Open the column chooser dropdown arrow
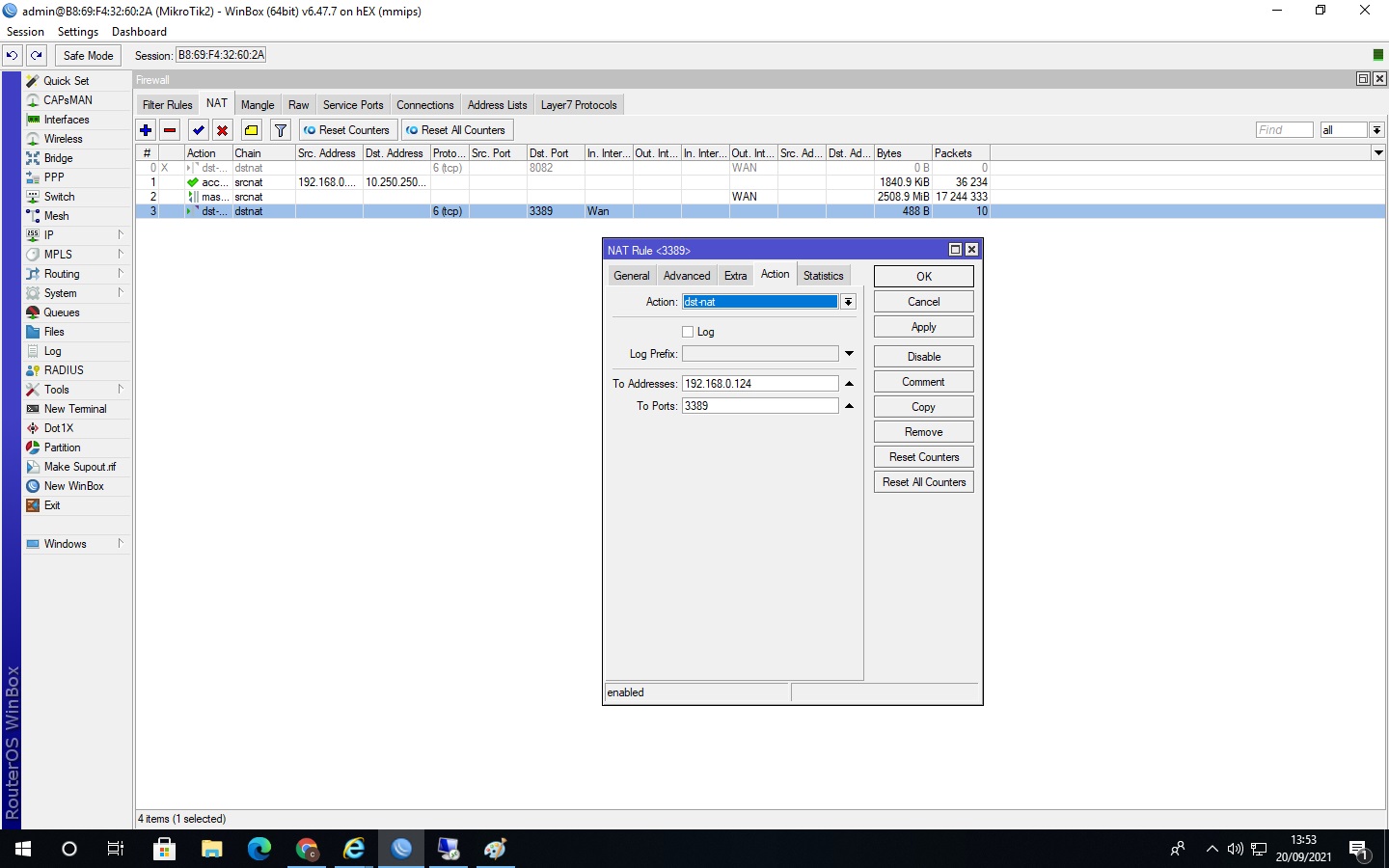This screenshot has height=868, width=1389. coord(1378,152)
